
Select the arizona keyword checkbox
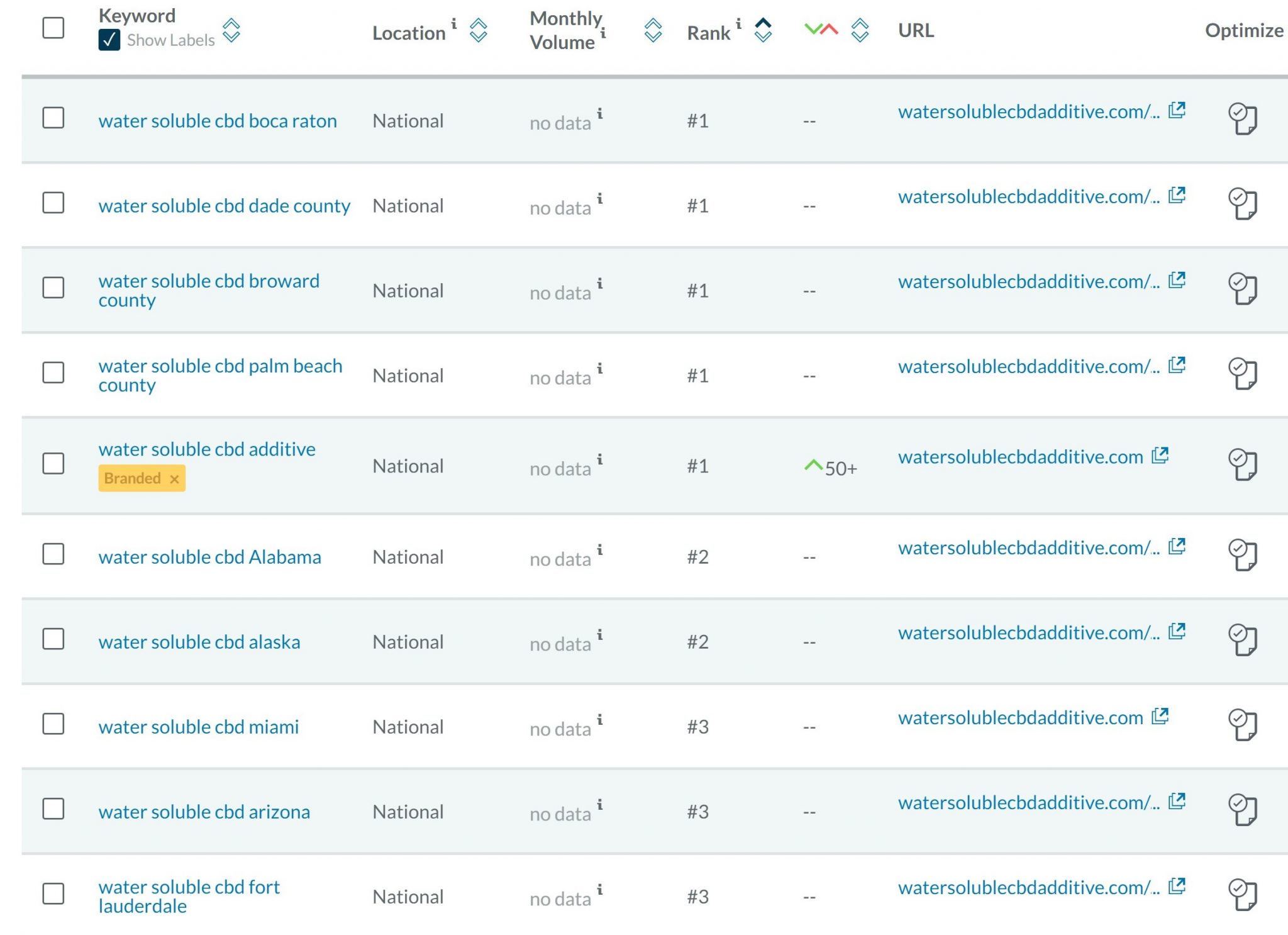click(x=53, y=809)
